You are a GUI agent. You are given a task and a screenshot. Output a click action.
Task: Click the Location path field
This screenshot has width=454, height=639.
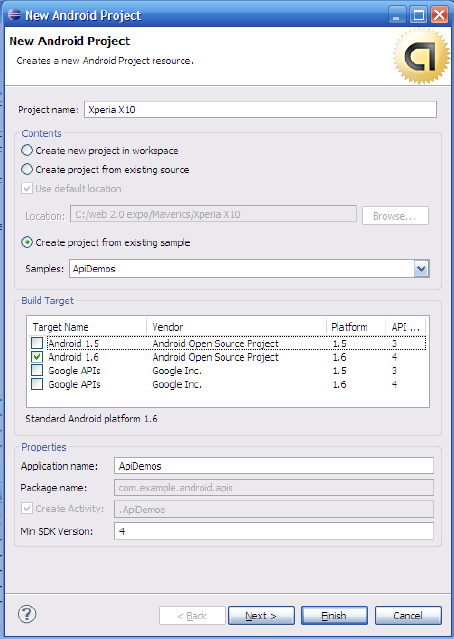pyautogui.click(x=214, y=214)
